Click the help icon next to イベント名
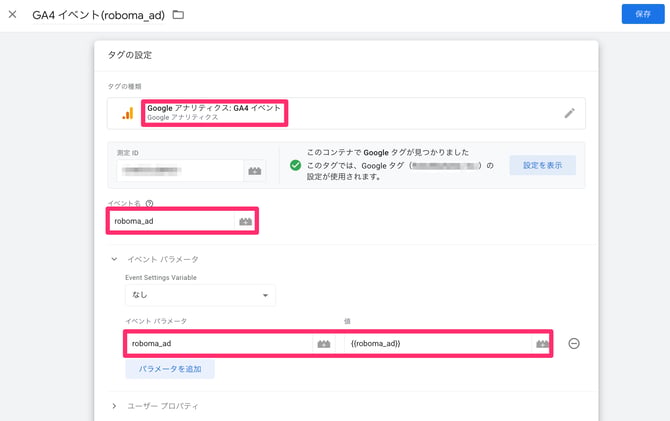The width and height of the screenshot is (670, 421). [x=149, y=203]
